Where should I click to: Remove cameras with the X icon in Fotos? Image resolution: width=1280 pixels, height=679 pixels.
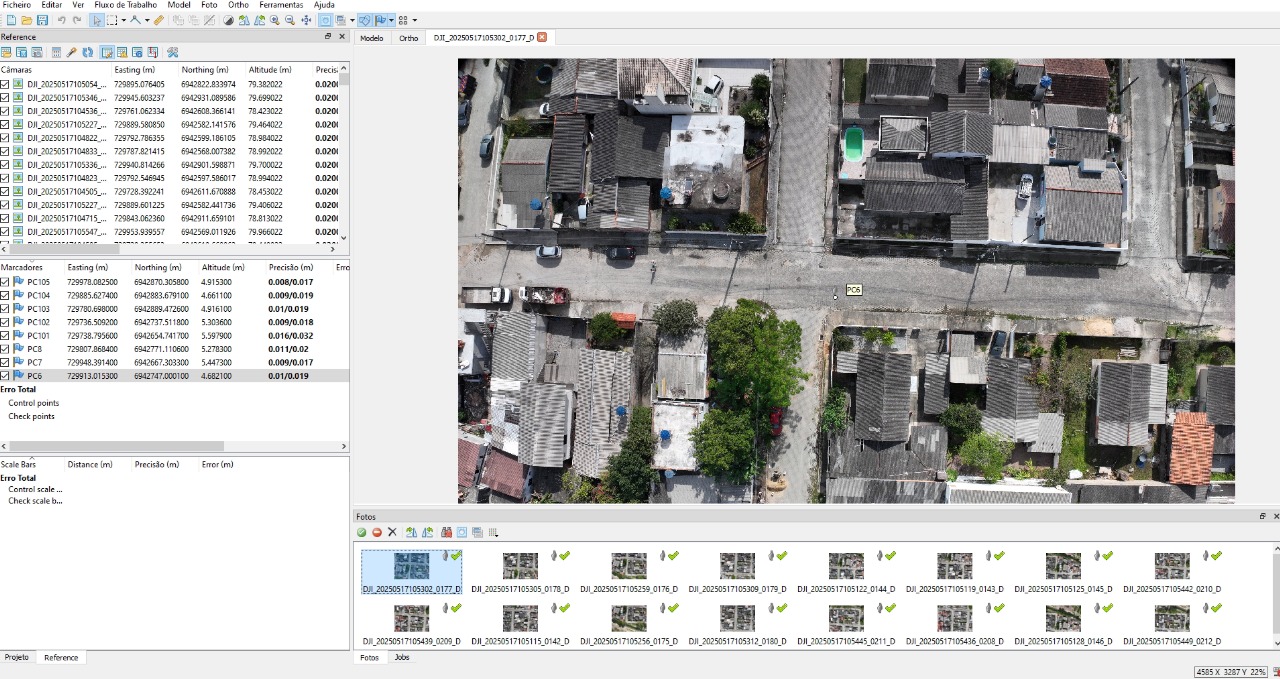click(392, 532)
